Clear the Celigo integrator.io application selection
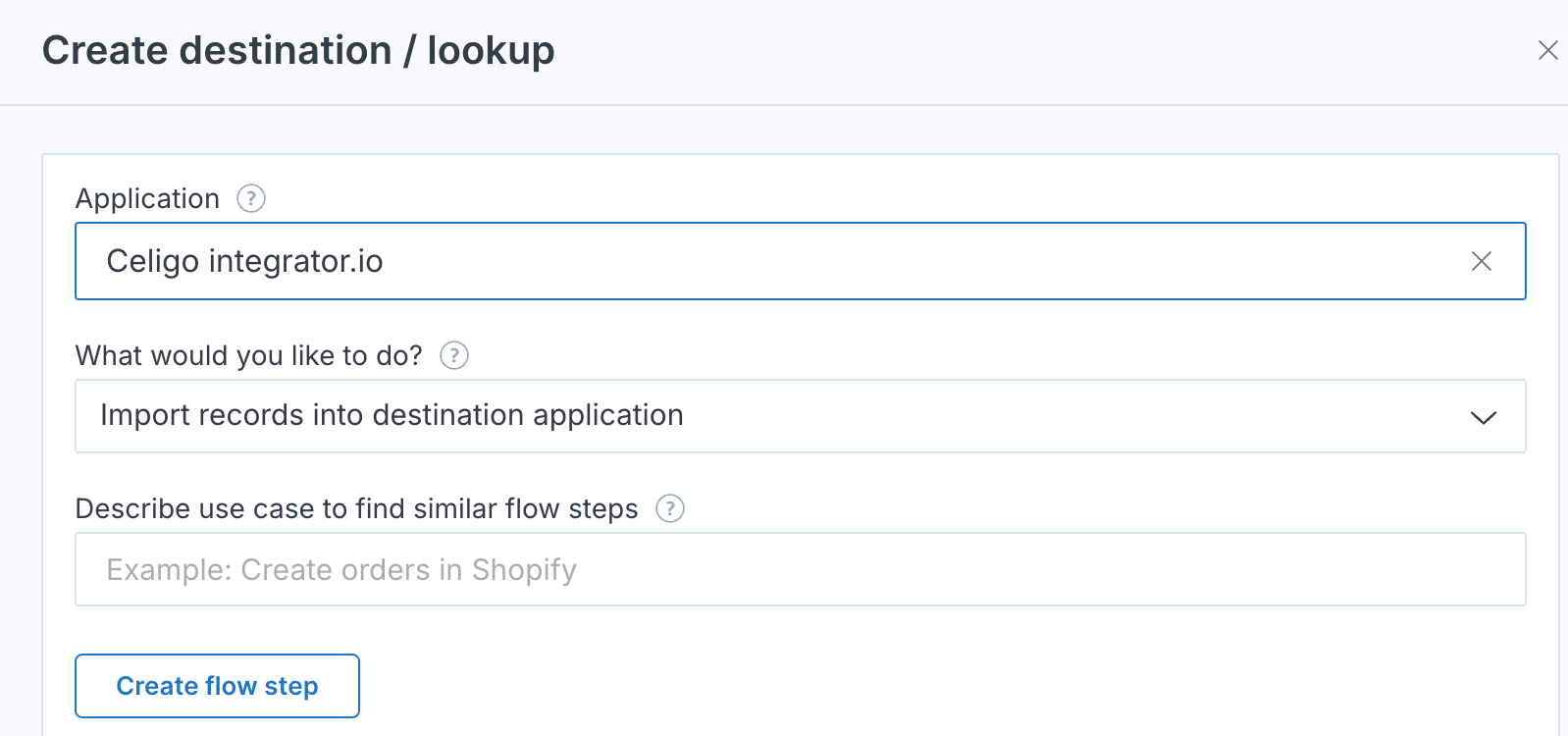The height and width of the screenshot is (736, 1568). (x=1482, y=261)
